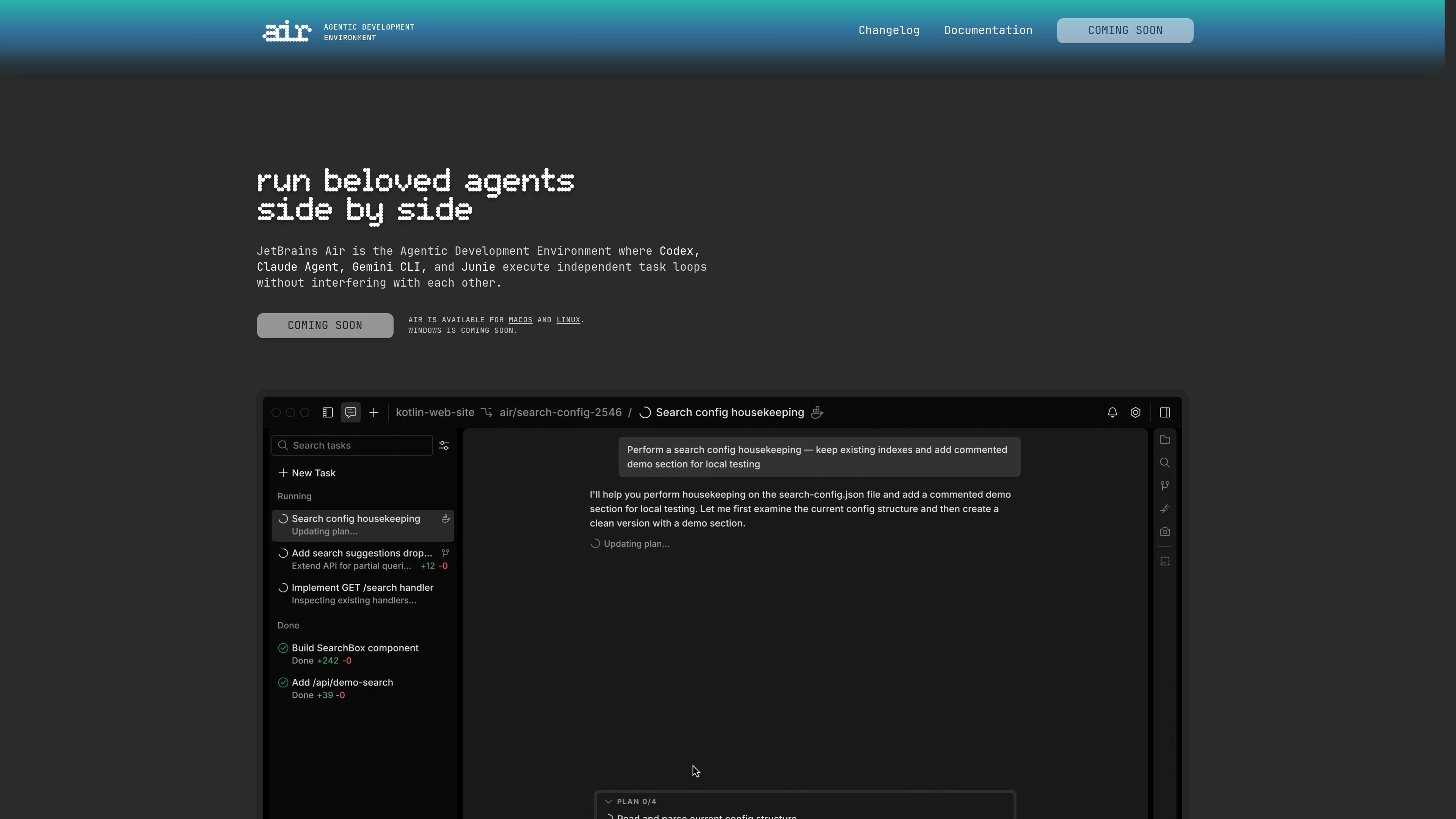This screenshot has width=1456, height=819.
Task: Click the +242 diff count on Build SearchBox
Action: [328, 661]
